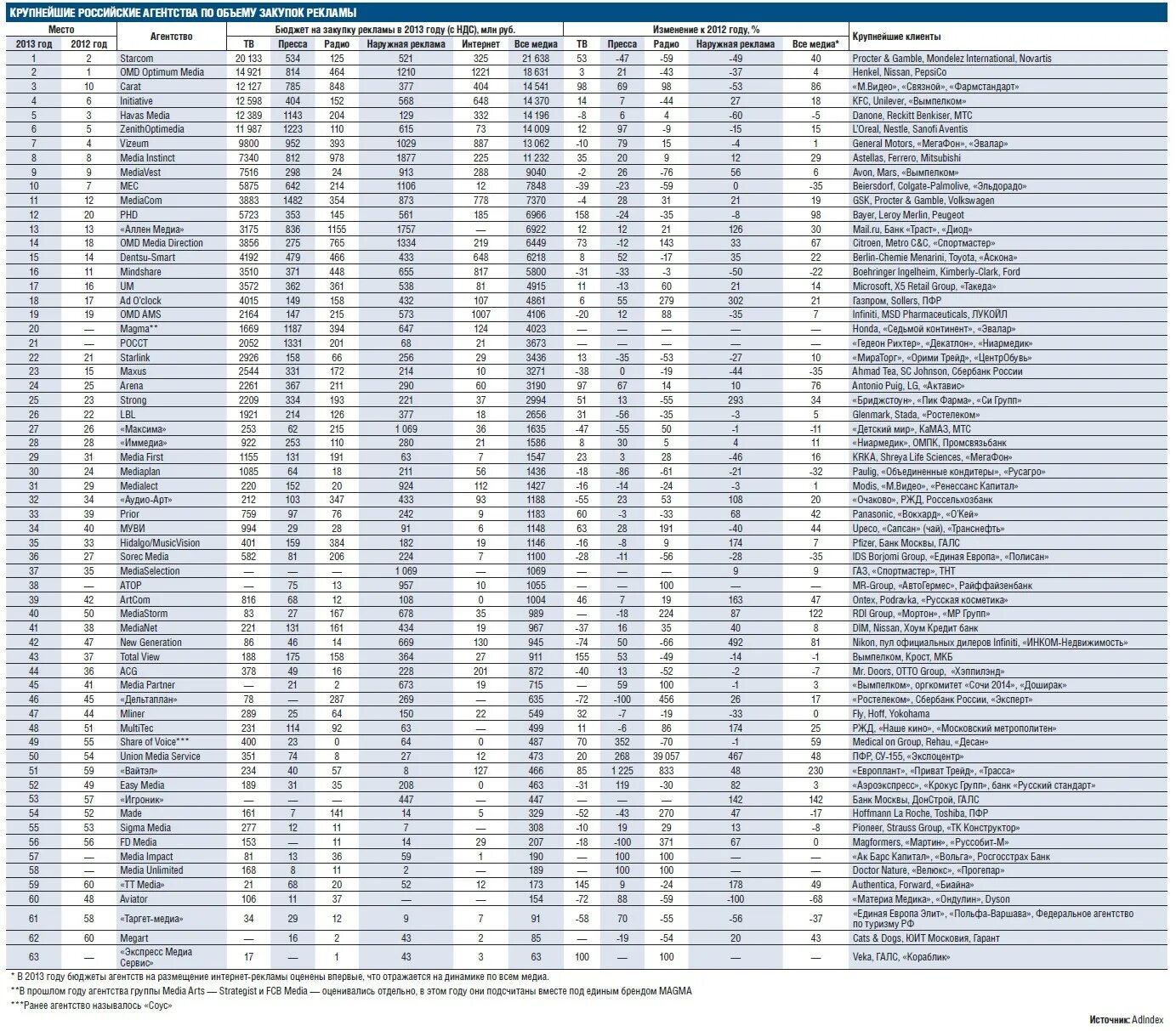Click Media Unlimited agency name
Viewport: 1176px width, 1031px height.
point(151,870)
